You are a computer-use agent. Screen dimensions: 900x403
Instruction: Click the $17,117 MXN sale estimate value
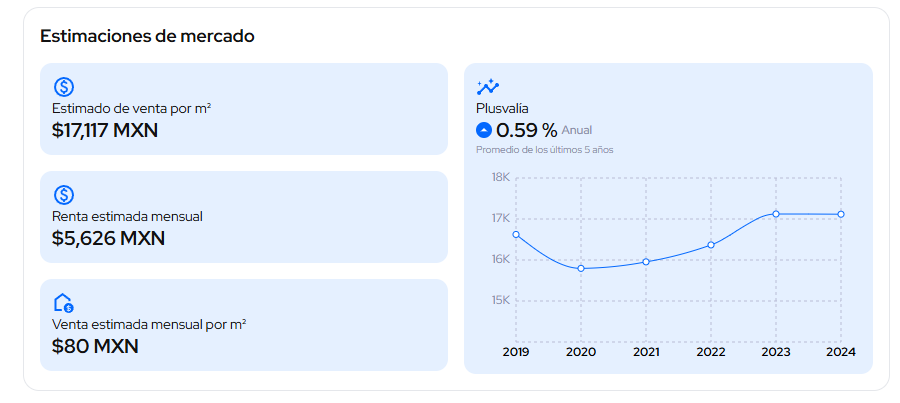coord(105,130)
